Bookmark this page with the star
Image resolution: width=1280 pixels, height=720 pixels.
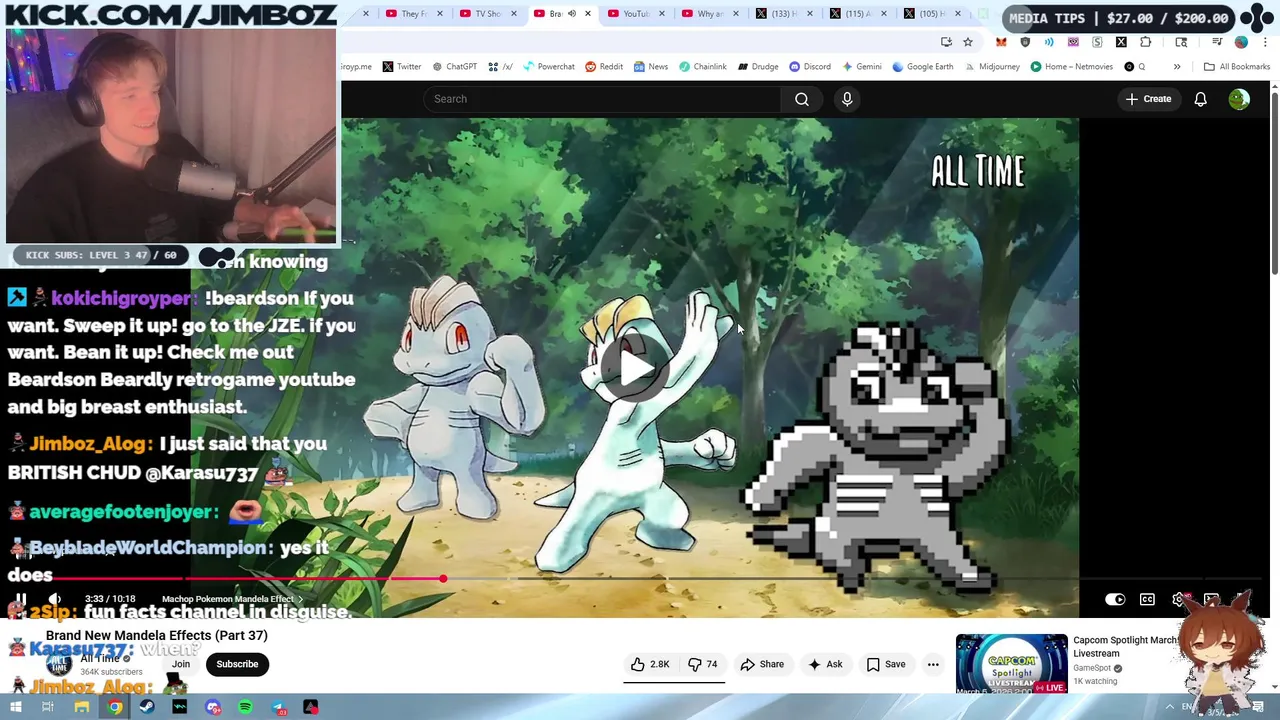point(967,42)
